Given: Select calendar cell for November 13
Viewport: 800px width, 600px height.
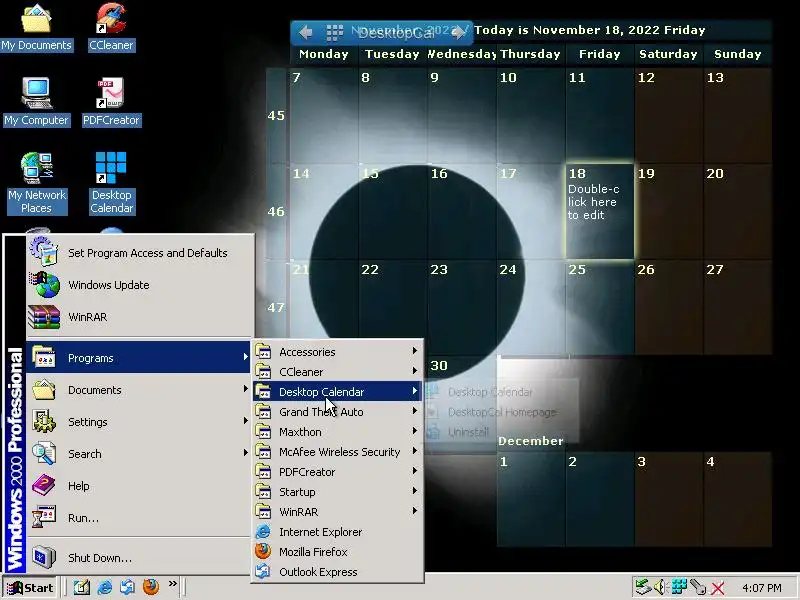Looking at the screenshot, I should coord(738,115).
